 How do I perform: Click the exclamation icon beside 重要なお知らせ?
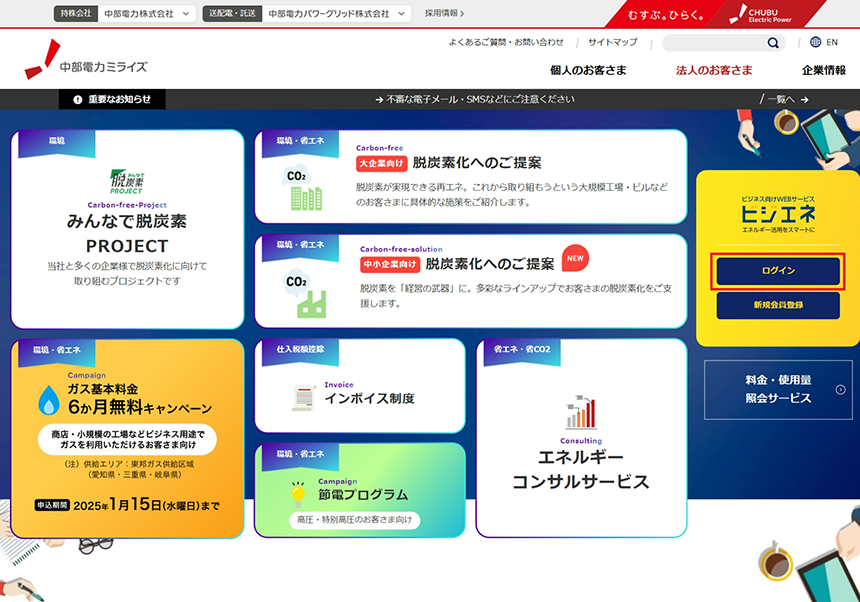coord(78,100)
